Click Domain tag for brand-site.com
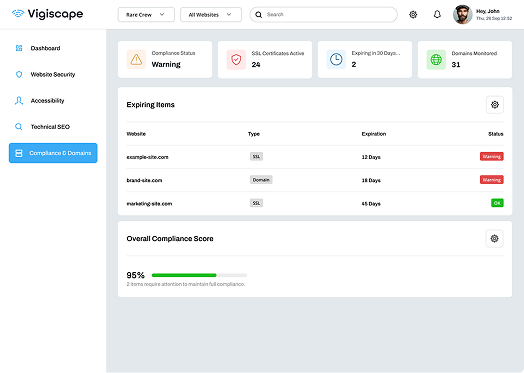This screenshot has width=524, height=373. click(261, 180)
